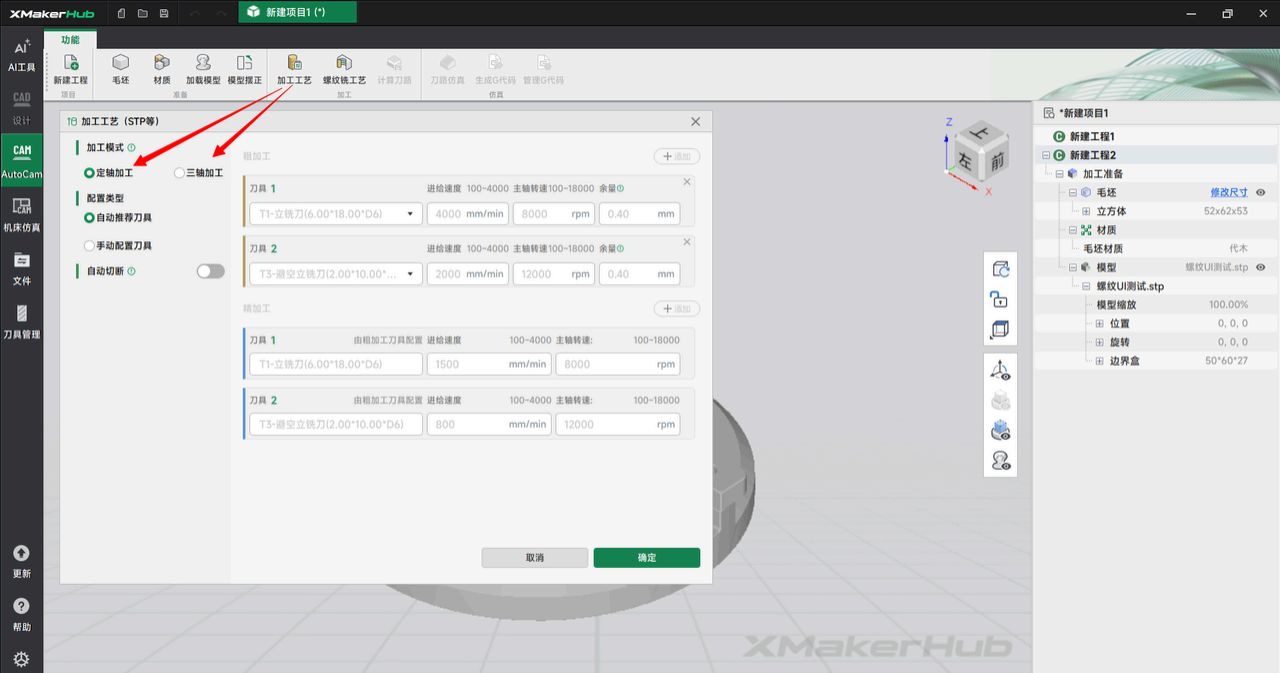Open 机床仿真 machine simulation module
Image resolution: width=1280 pixels, height=673 pixels.
tap(21, 215)
